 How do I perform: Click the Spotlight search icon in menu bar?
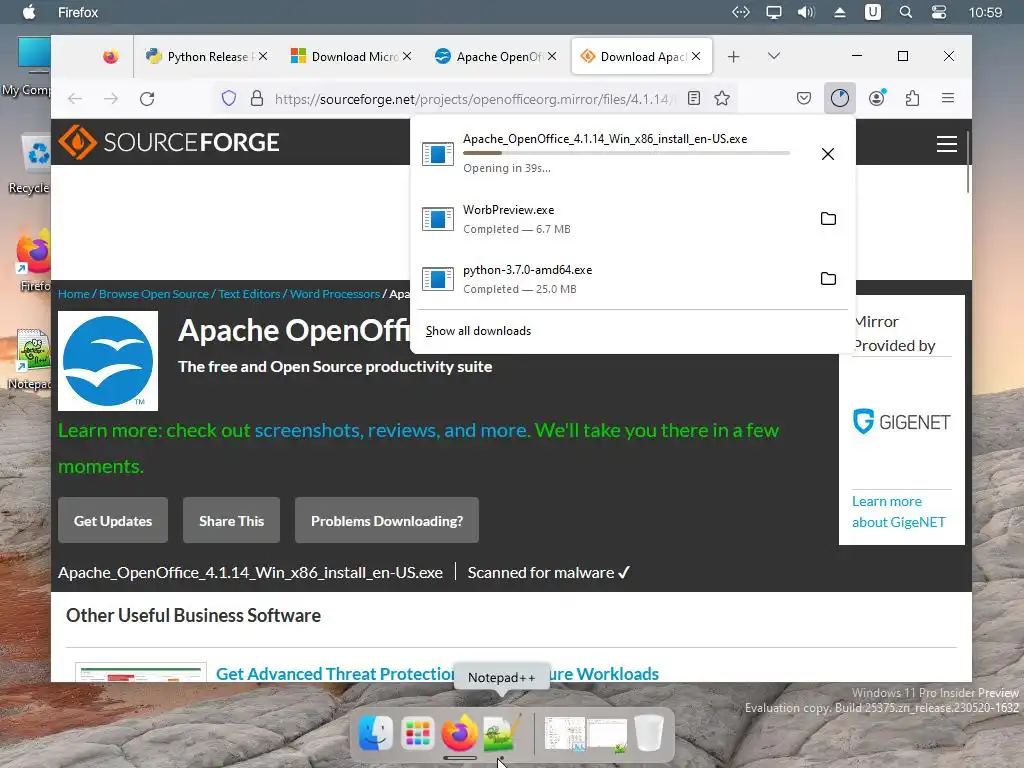[x=906, y=12]
